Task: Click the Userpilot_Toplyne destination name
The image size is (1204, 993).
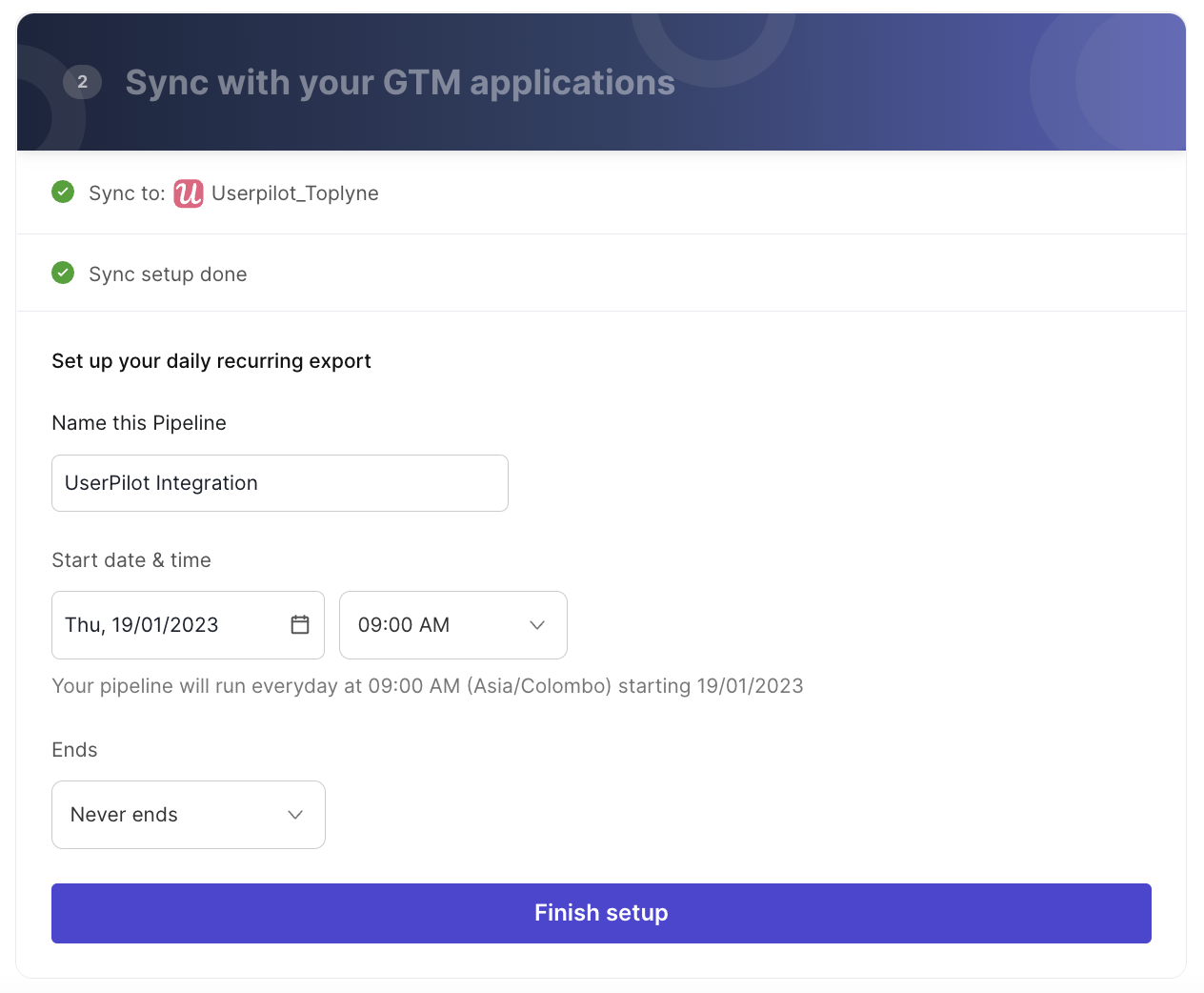Action: (x=295, y=193)
